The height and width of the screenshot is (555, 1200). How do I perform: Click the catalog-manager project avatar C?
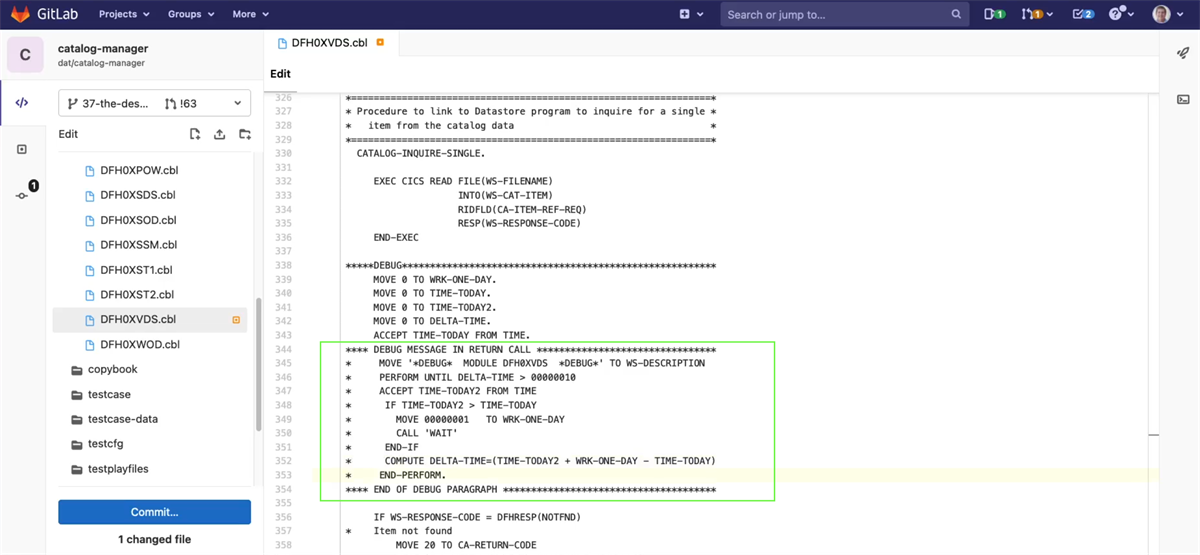(x=25, y=54)
